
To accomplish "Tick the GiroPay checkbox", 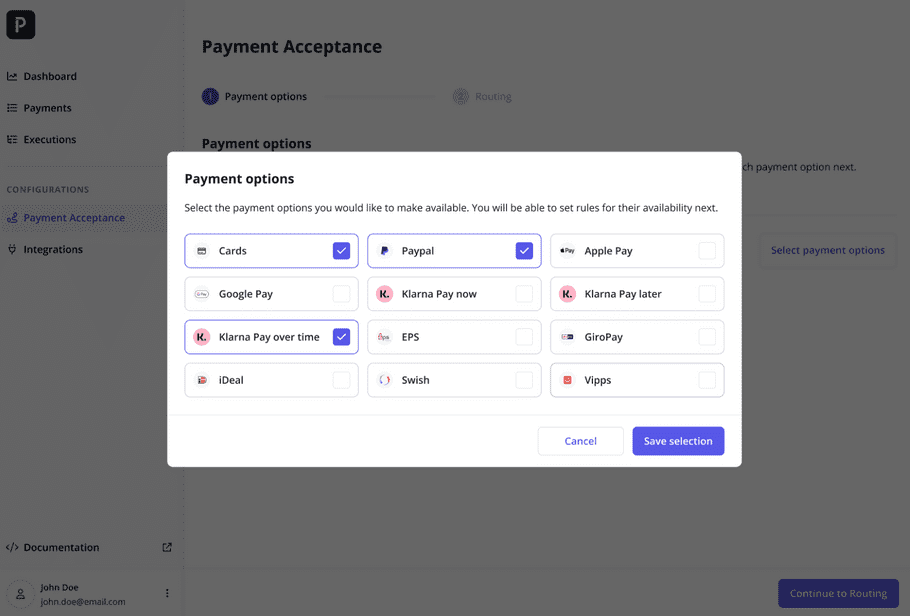I will coord(707,337).
